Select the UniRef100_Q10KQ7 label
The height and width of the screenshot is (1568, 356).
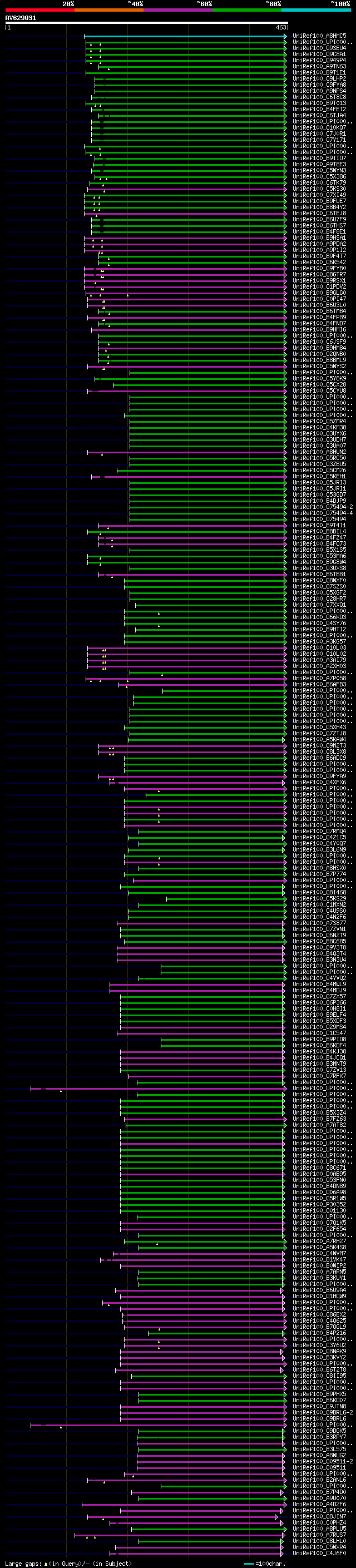(319, 128)
